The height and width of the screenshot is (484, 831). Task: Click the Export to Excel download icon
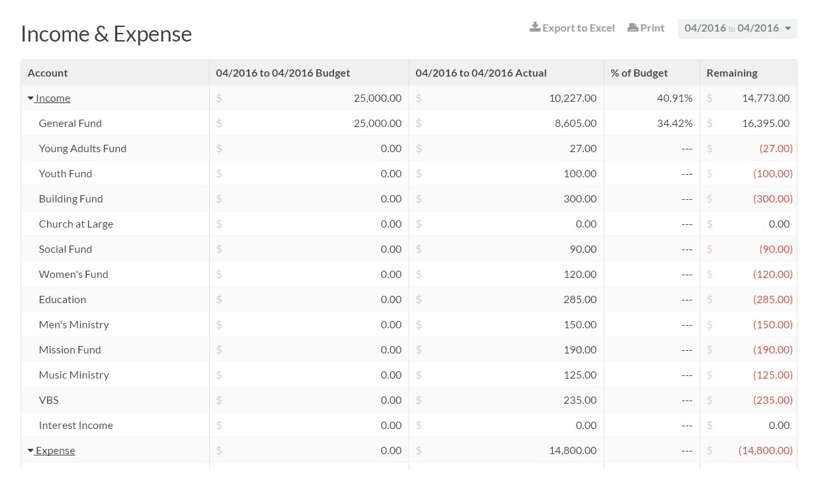[x=535, y=27]
